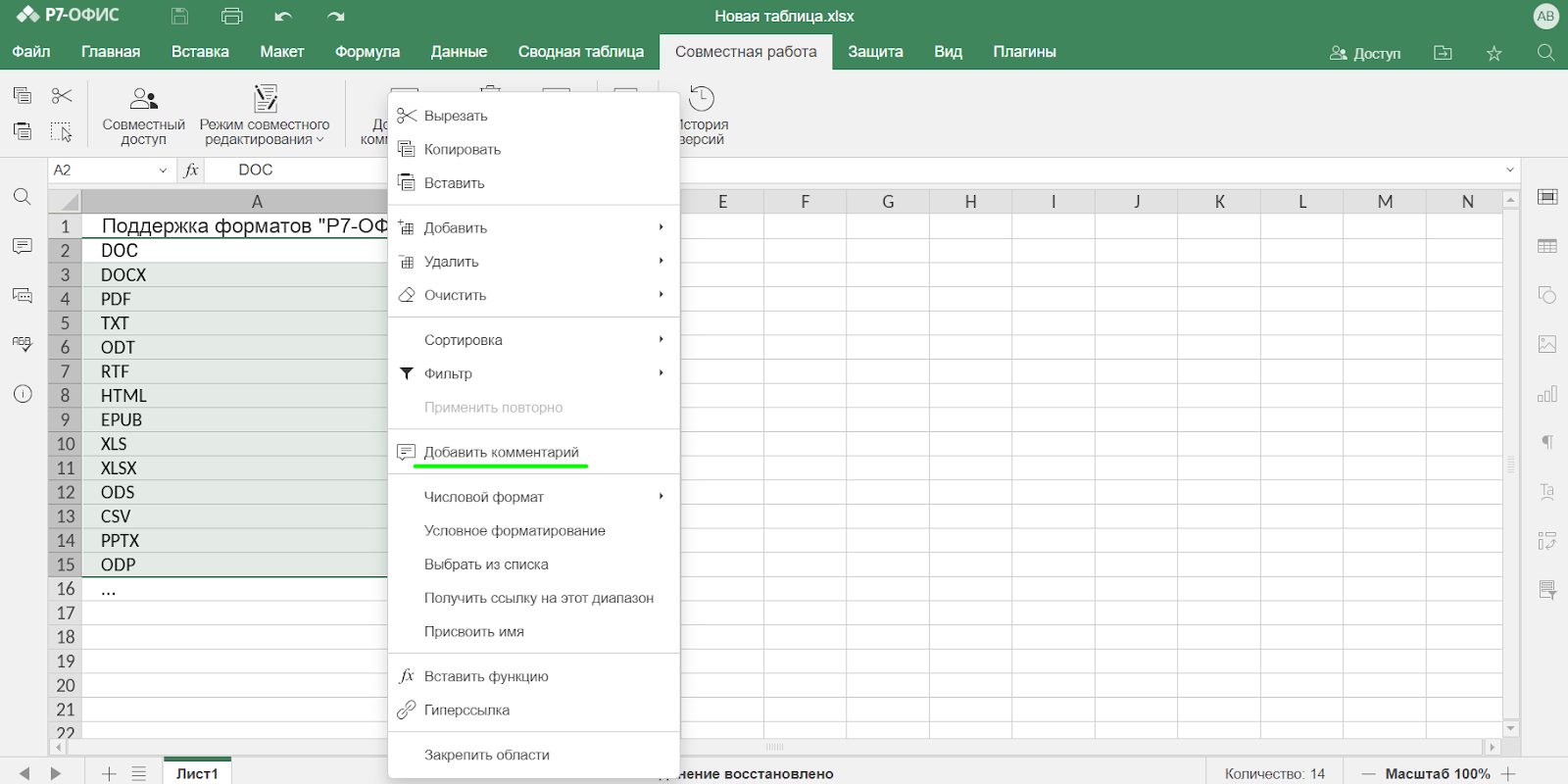Switch to the Главная ribbon tab
Viewport: 1568px width, 784px height.
point(111,52)
